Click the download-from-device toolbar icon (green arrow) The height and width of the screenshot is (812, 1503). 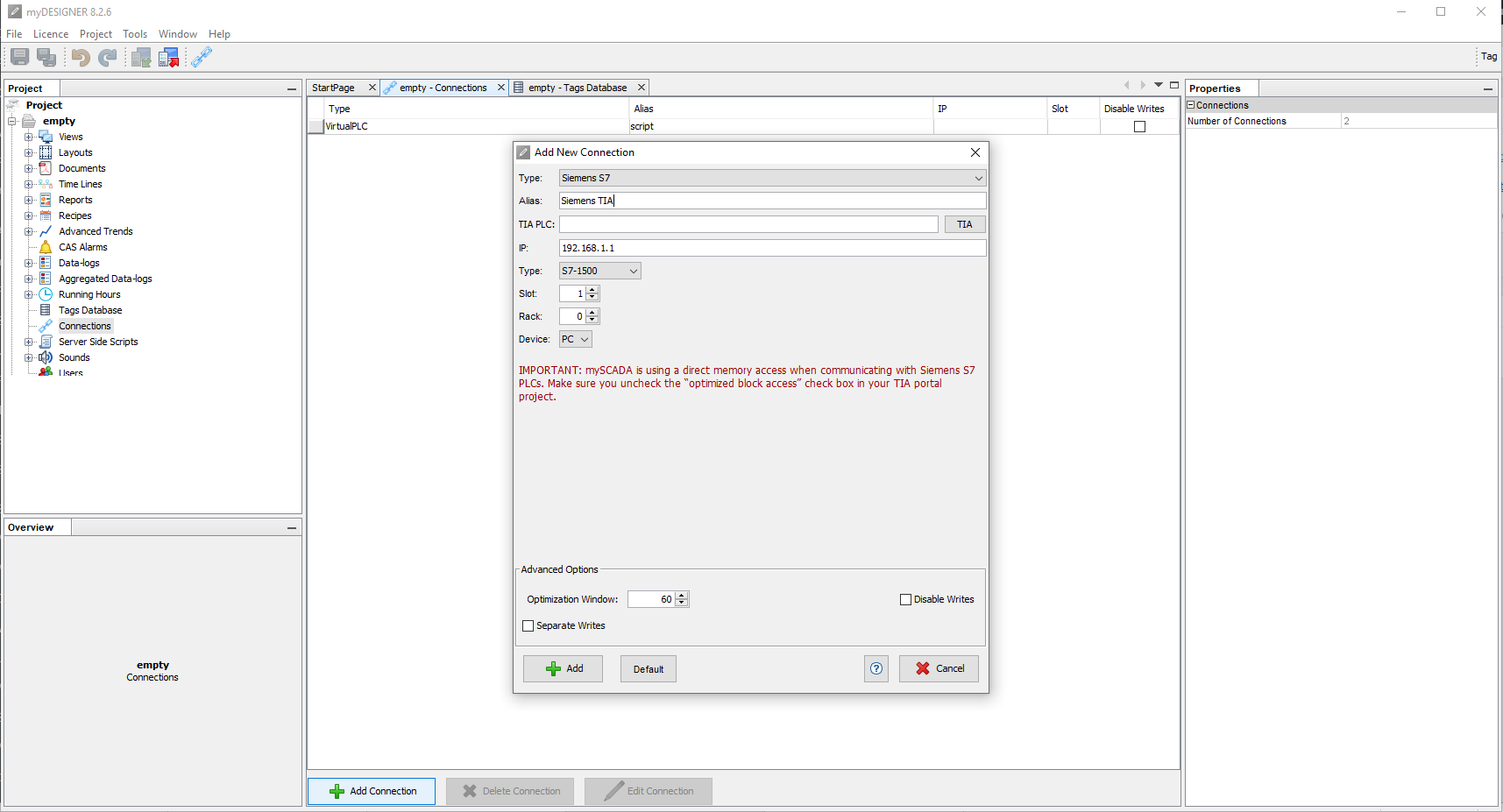pyautogui.click(x=141, y=58)
